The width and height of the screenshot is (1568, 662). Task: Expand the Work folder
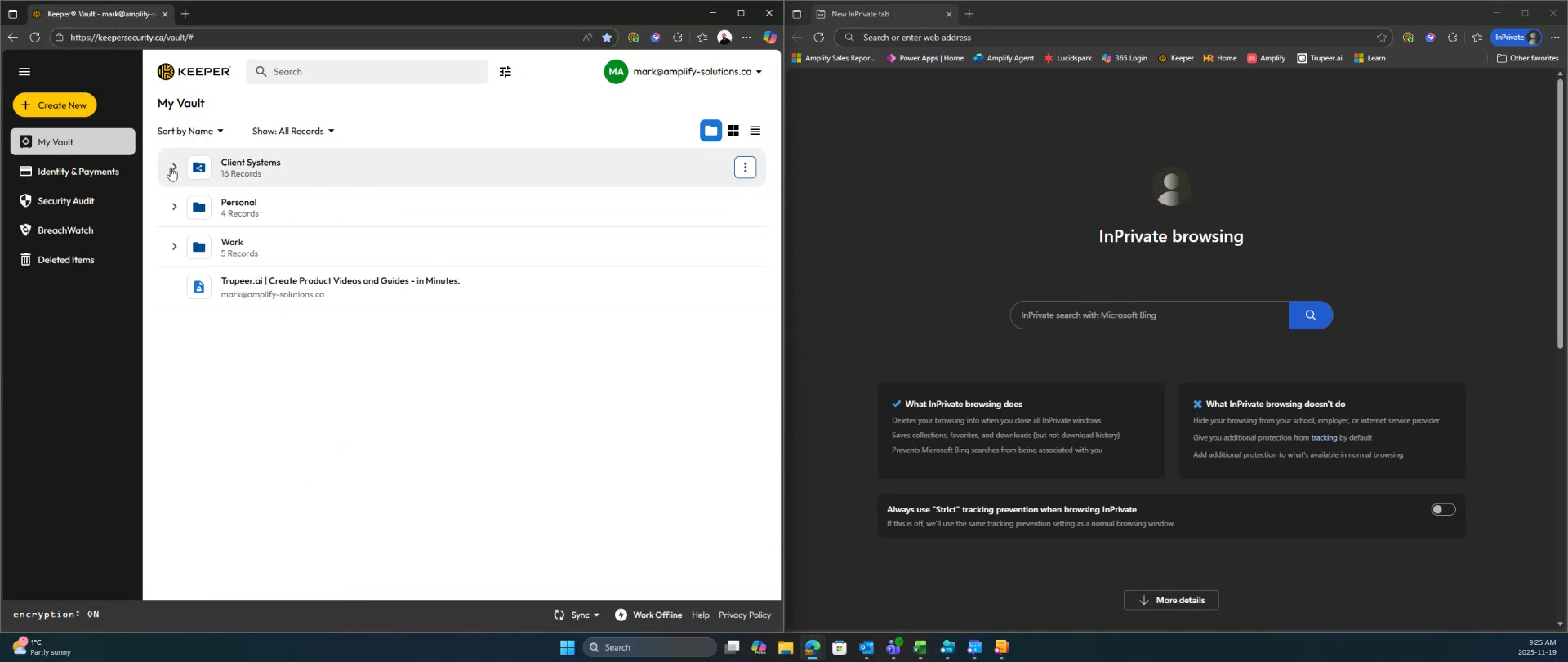(174, 247)
